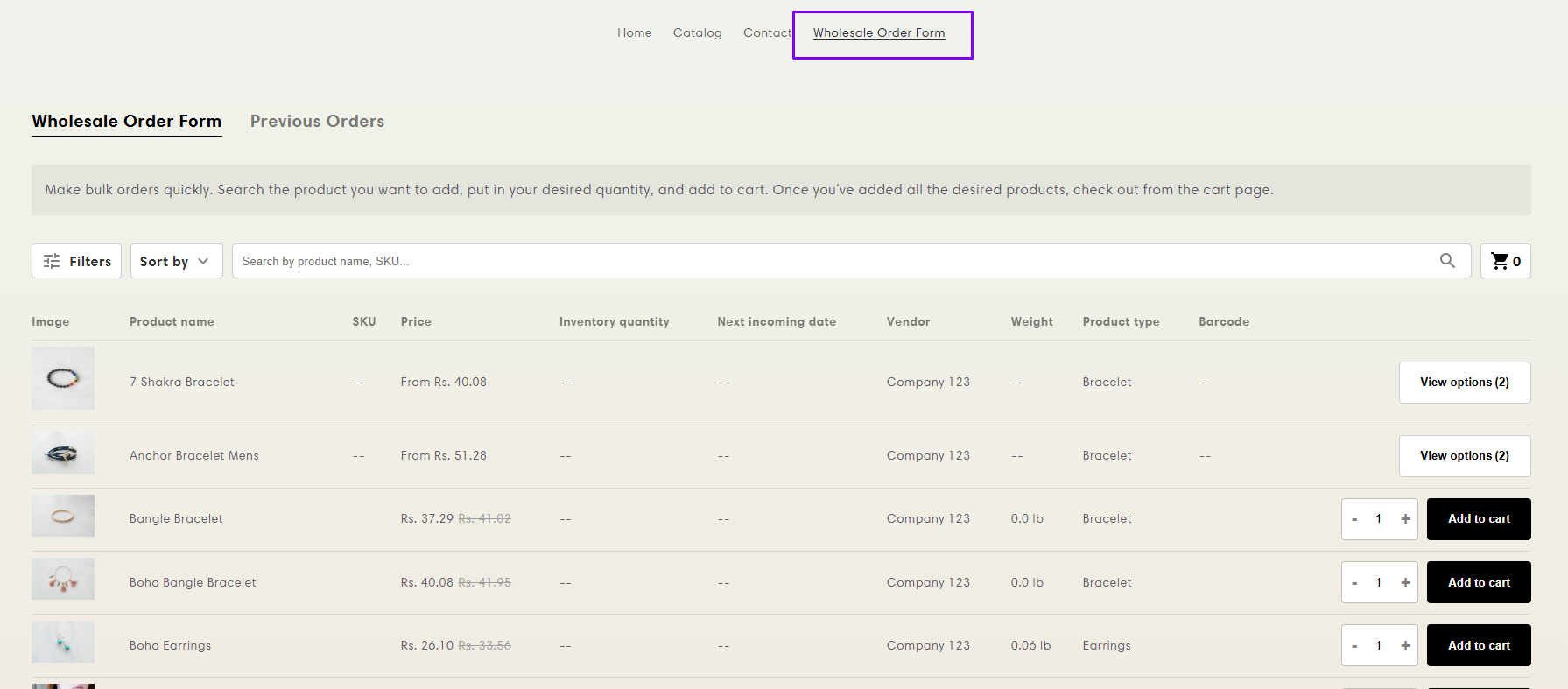Image resolution: width=1568 pixels, height=689 pixels.
Task: Open the cart icon showing 0 items
Action: point(1505,261)
